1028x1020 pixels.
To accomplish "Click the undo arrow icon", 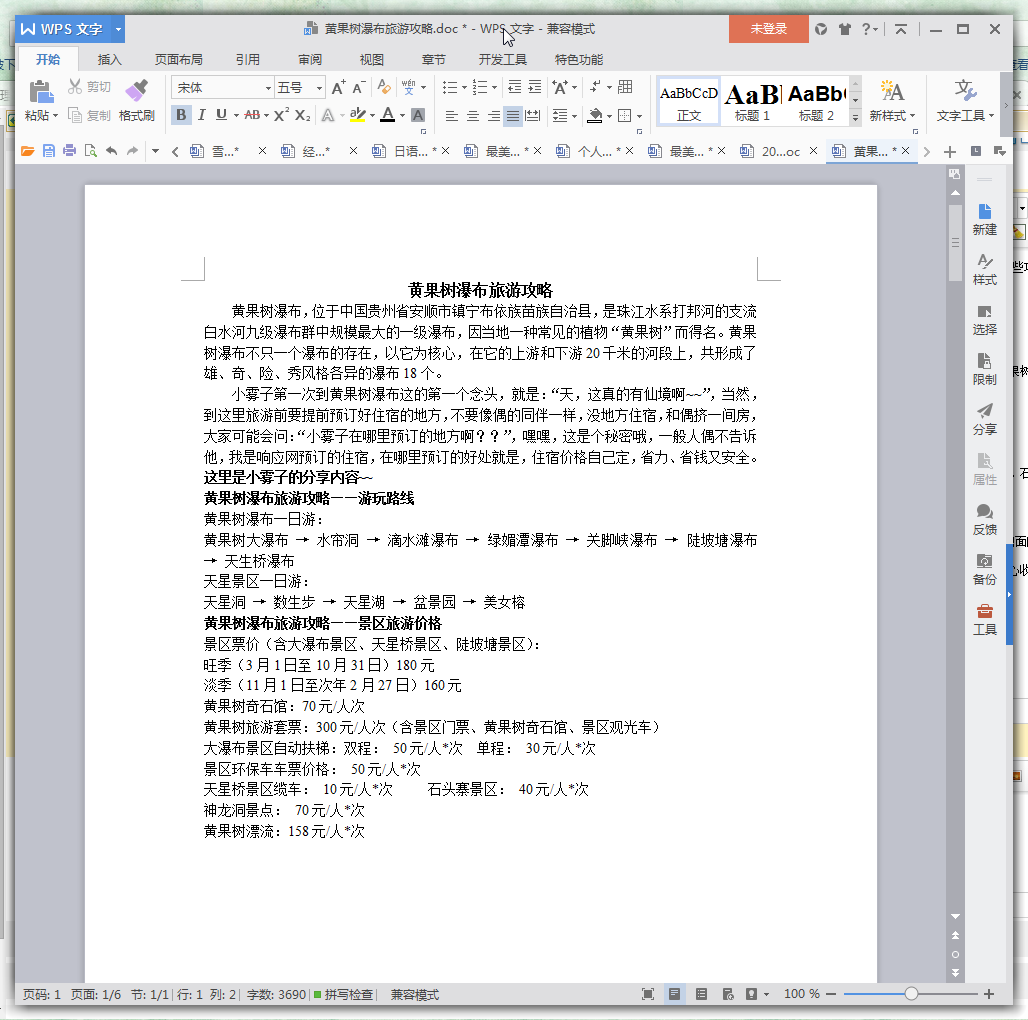I will (111, 151).
